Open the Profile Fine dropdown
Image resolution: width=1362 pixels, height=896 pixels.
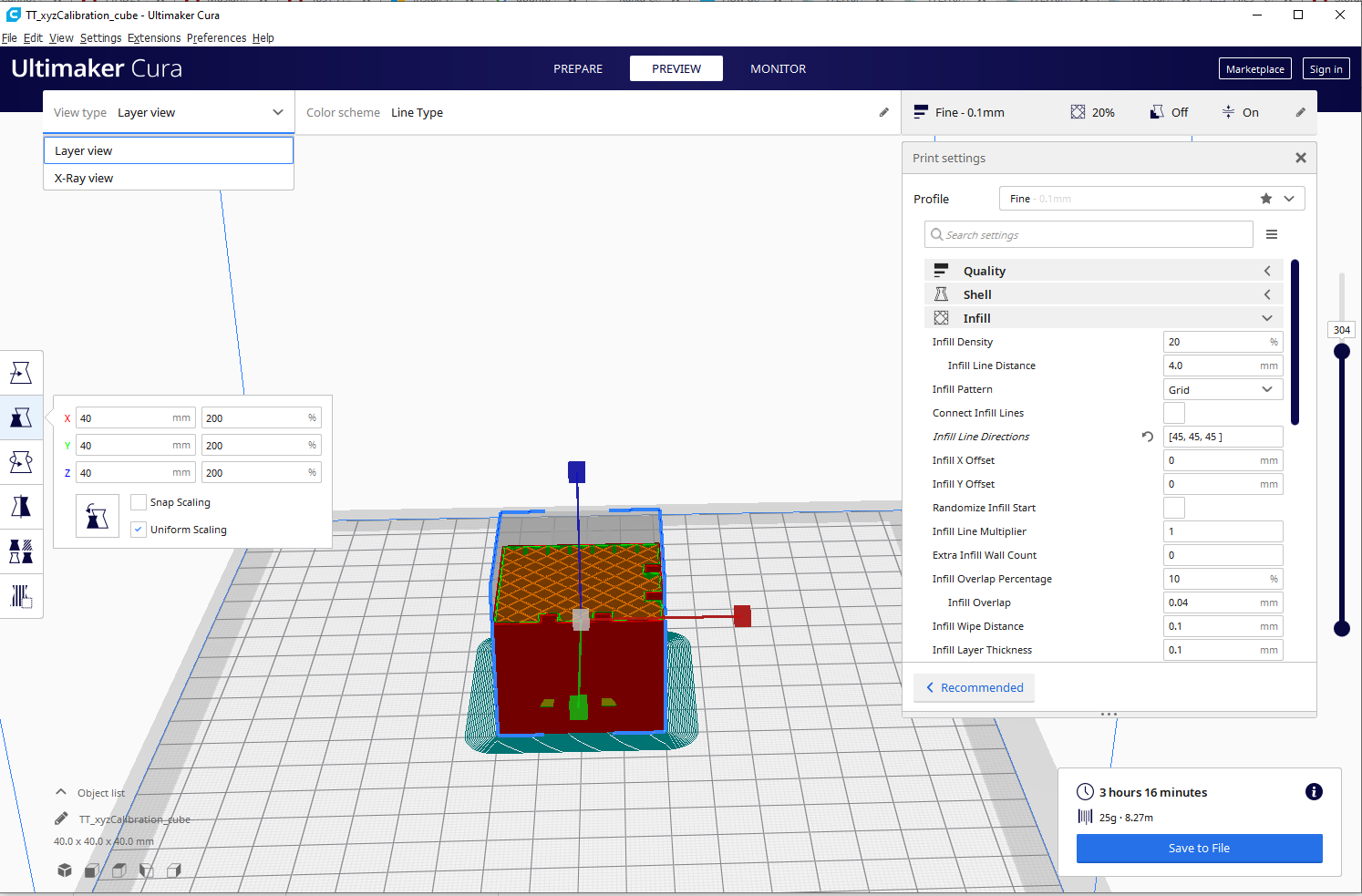point(1152,199)
